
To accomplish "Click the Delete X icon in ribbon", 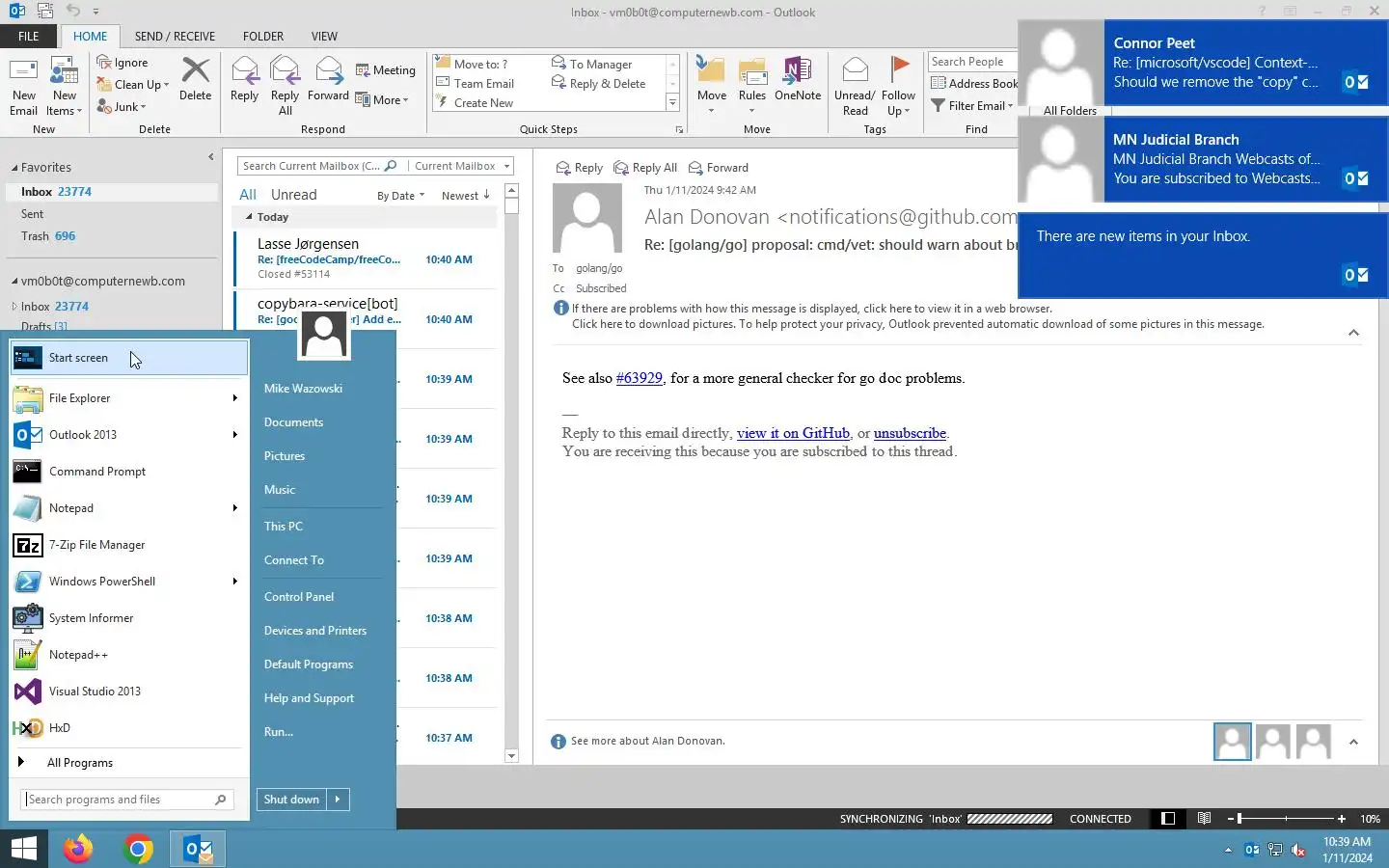I will [196, 79].
